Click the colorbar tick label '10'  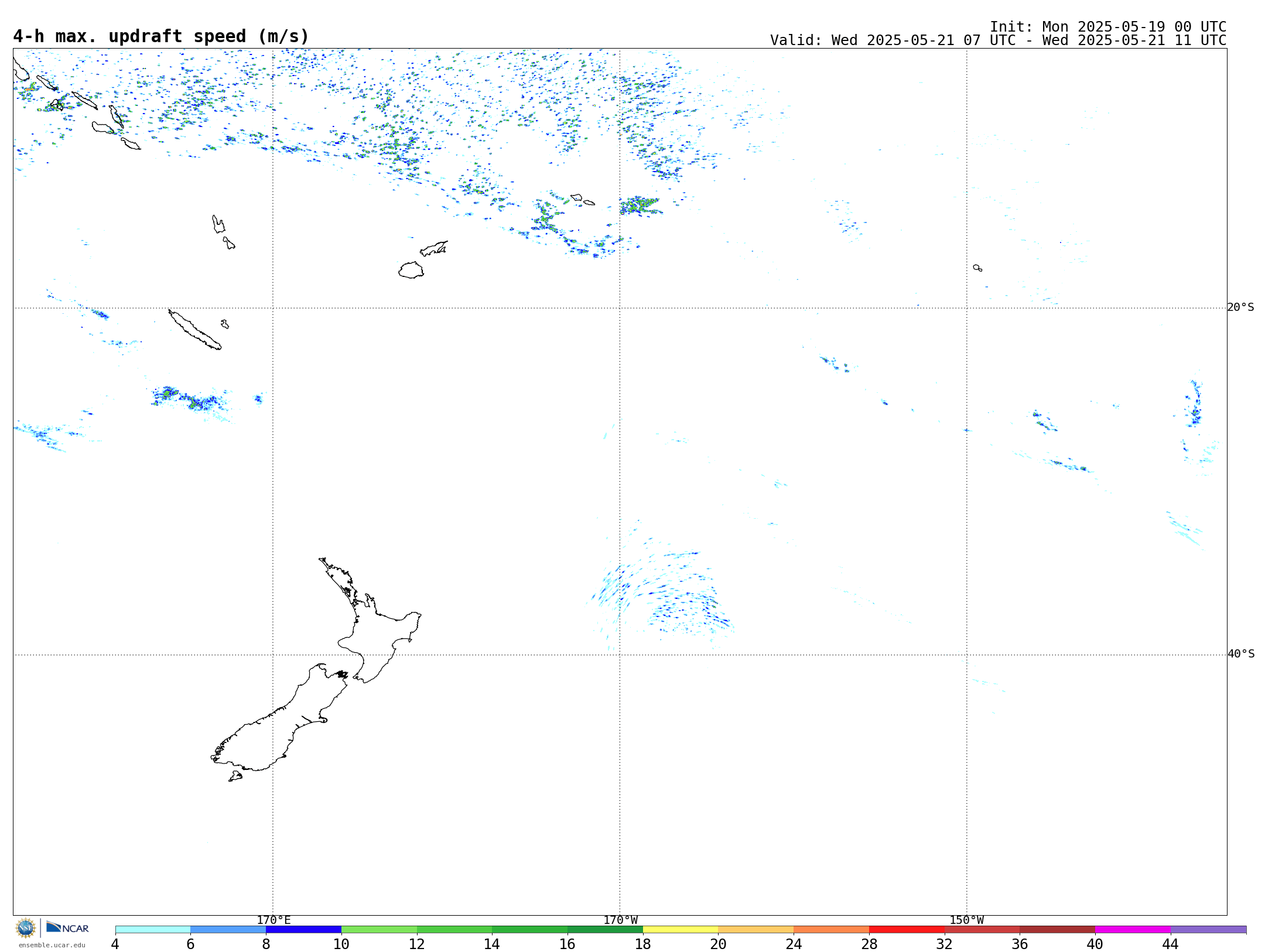coord(341,944)
